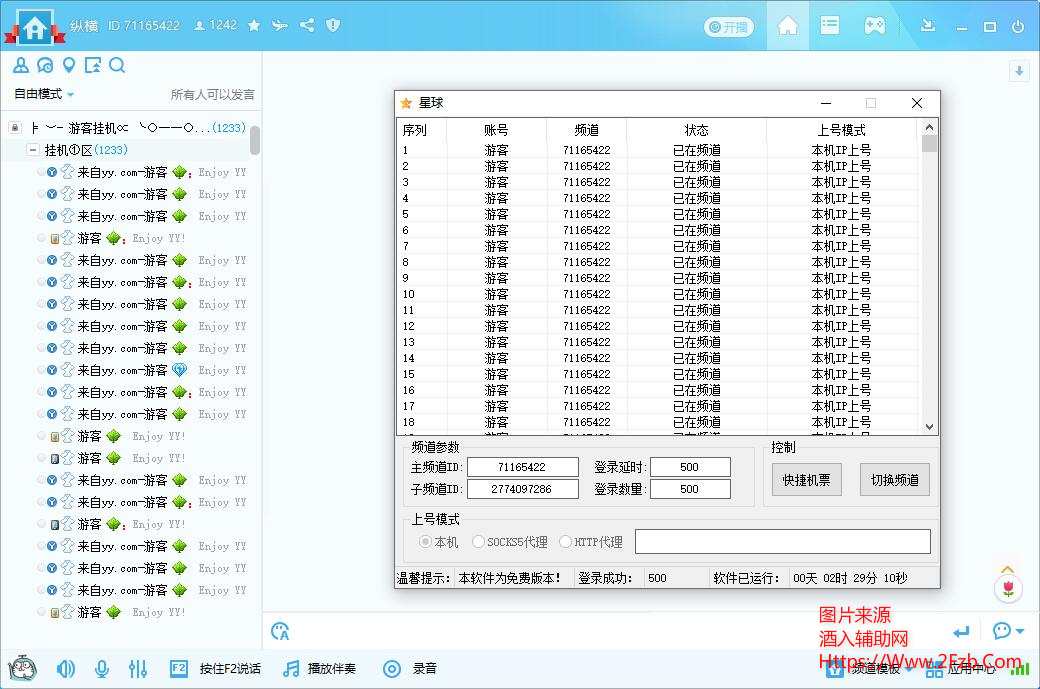Search the channel with magnifier icon

click(117, 65)
